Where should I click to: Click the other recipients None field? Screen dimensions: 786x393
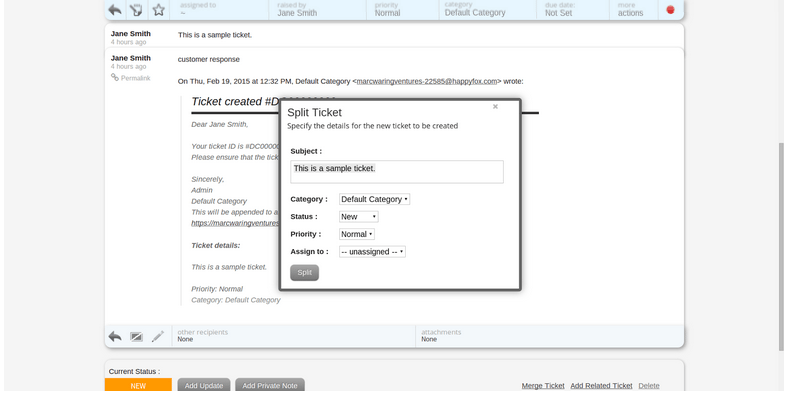294,336
